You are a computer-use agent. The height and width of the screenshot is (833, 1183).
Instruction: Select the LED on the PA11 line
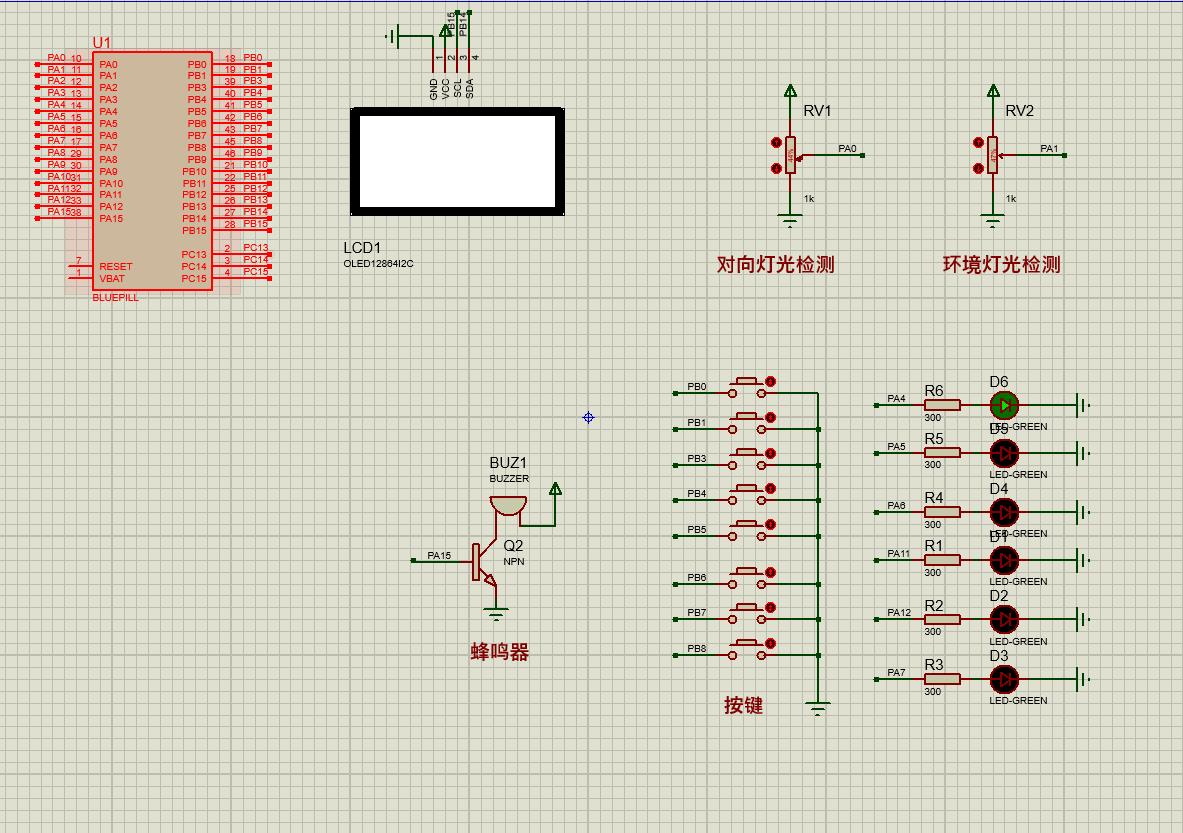point(1004,560)
